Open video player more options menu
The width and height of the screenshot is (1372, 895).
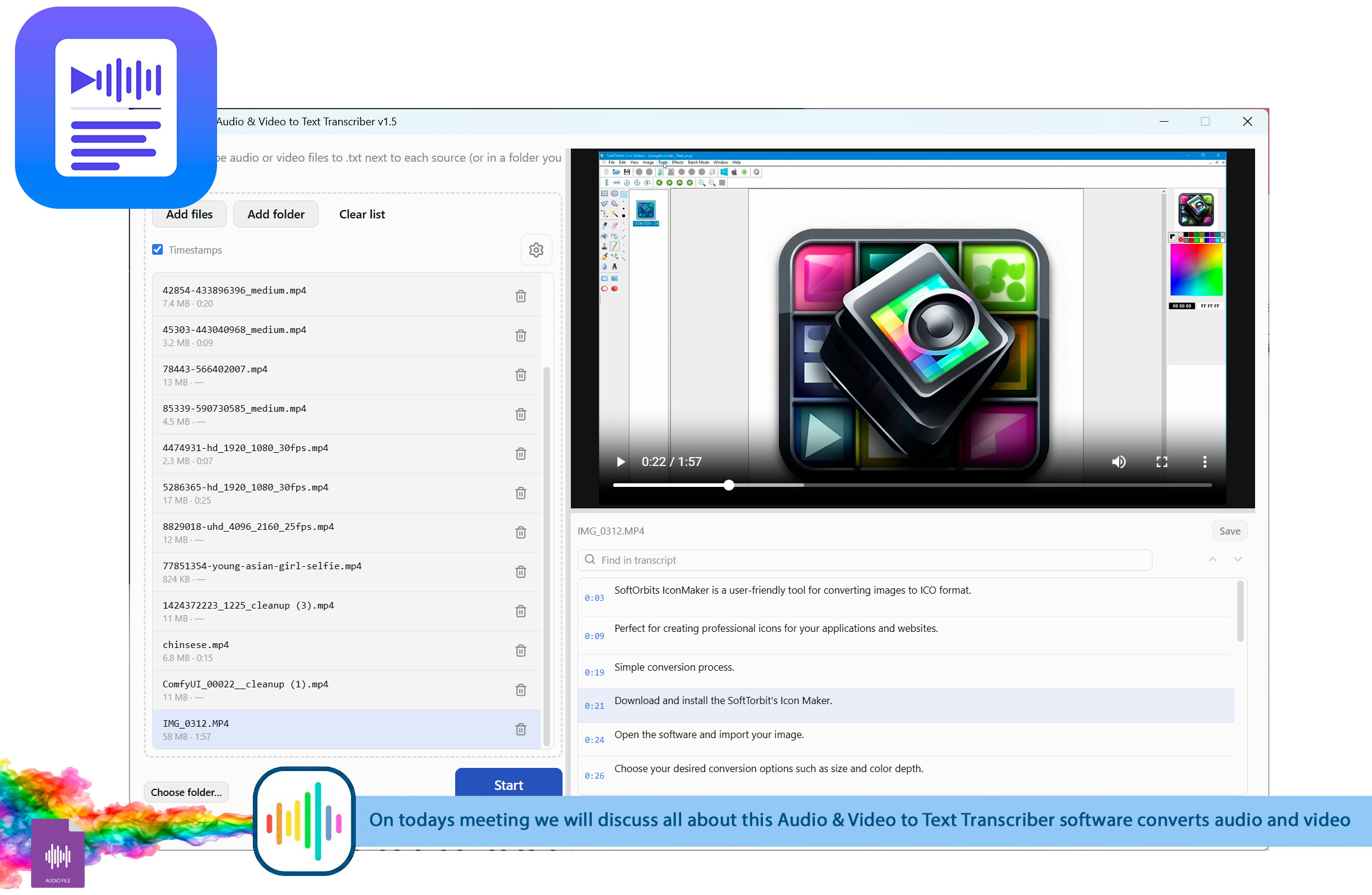click(x=1204, y=462)
